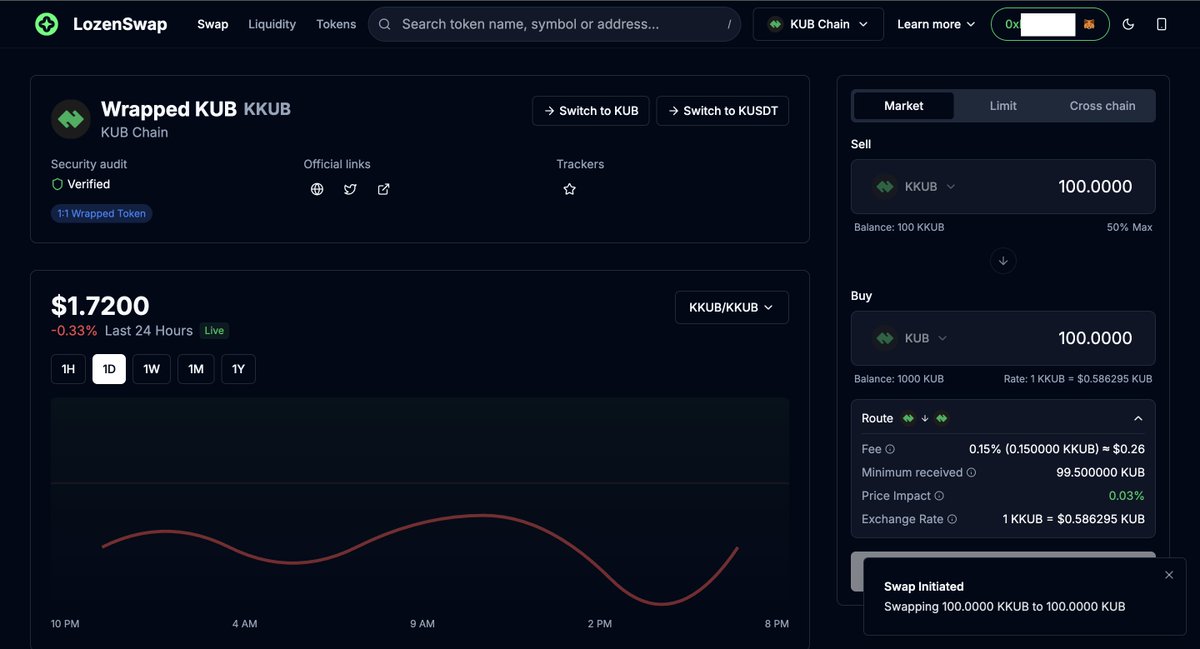Click the Fee info icon
This screenshot has height=649, width=1200.
(x=890, y=450)
